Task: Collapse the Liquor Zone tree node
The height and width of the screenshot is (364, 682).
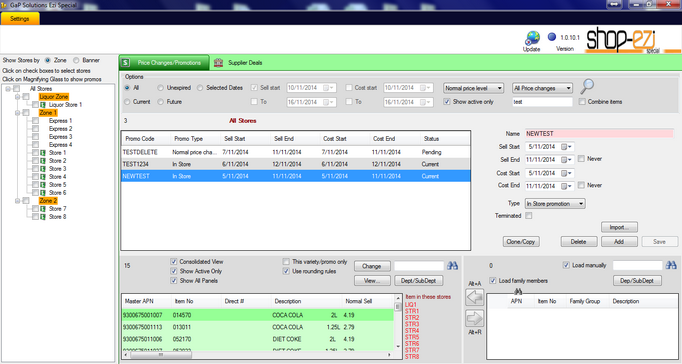Action: (17, 97)
